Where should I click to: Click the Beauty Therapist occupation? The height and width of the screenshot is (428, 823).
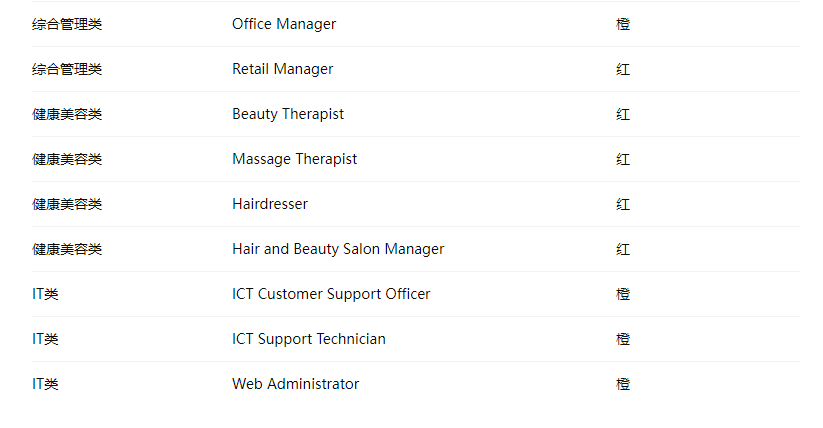coord(288,114)
